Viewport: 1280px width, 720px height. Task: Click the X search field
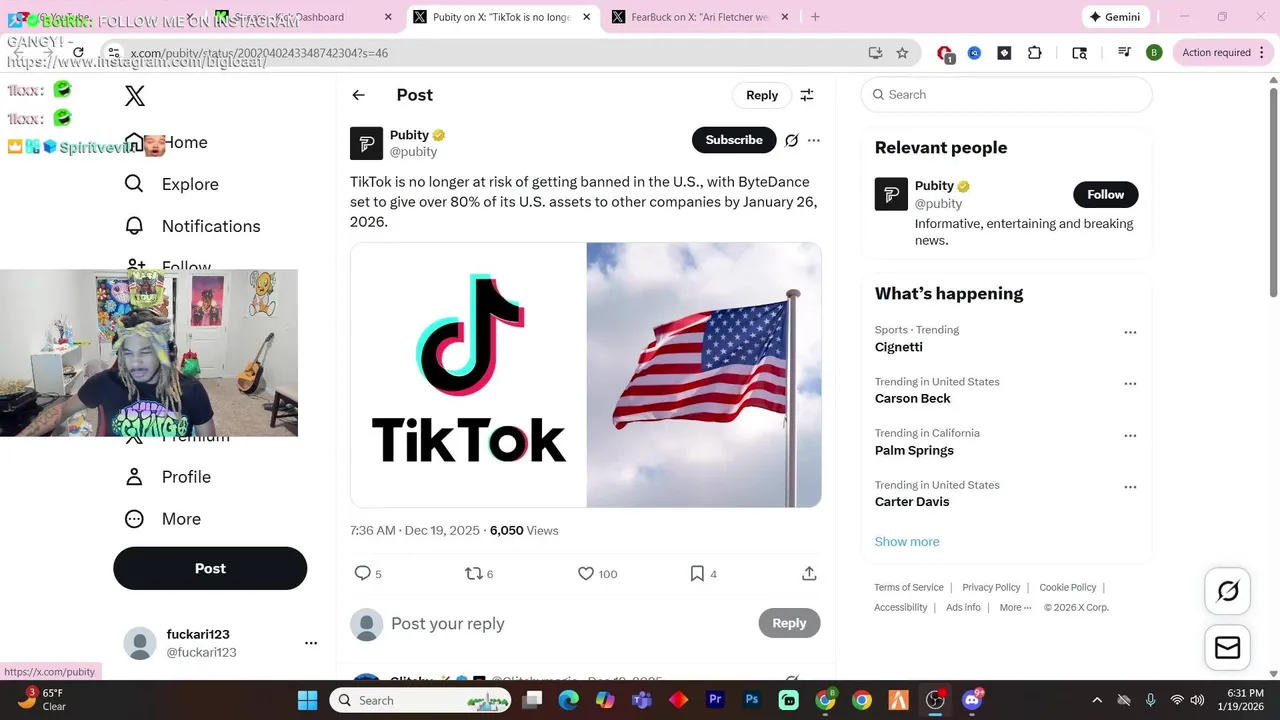[x=1006, y=95]
